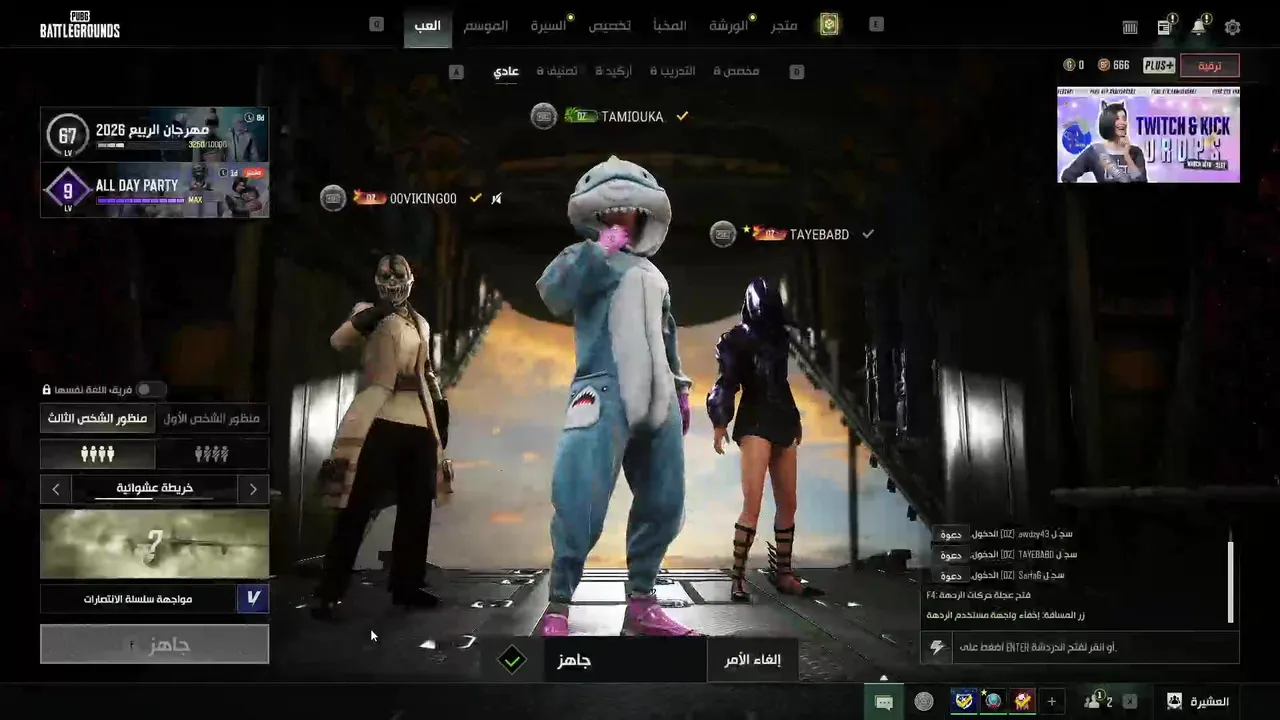Invite awday43 with دعوة button
1280x720 pixels.
pos(951,534)
